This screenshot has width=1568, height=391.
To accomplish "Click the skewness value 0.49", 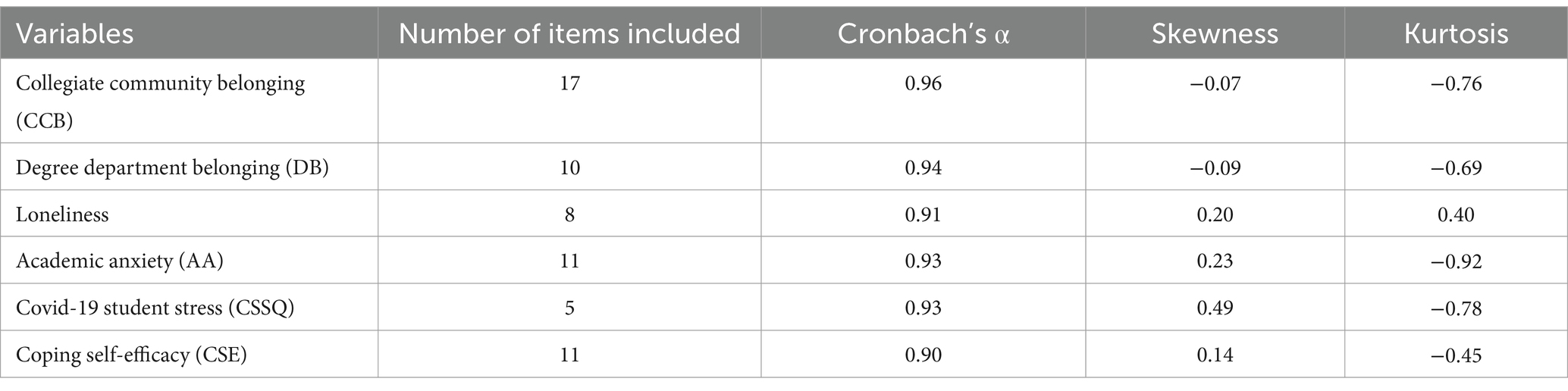I will tap(1215, 308).
